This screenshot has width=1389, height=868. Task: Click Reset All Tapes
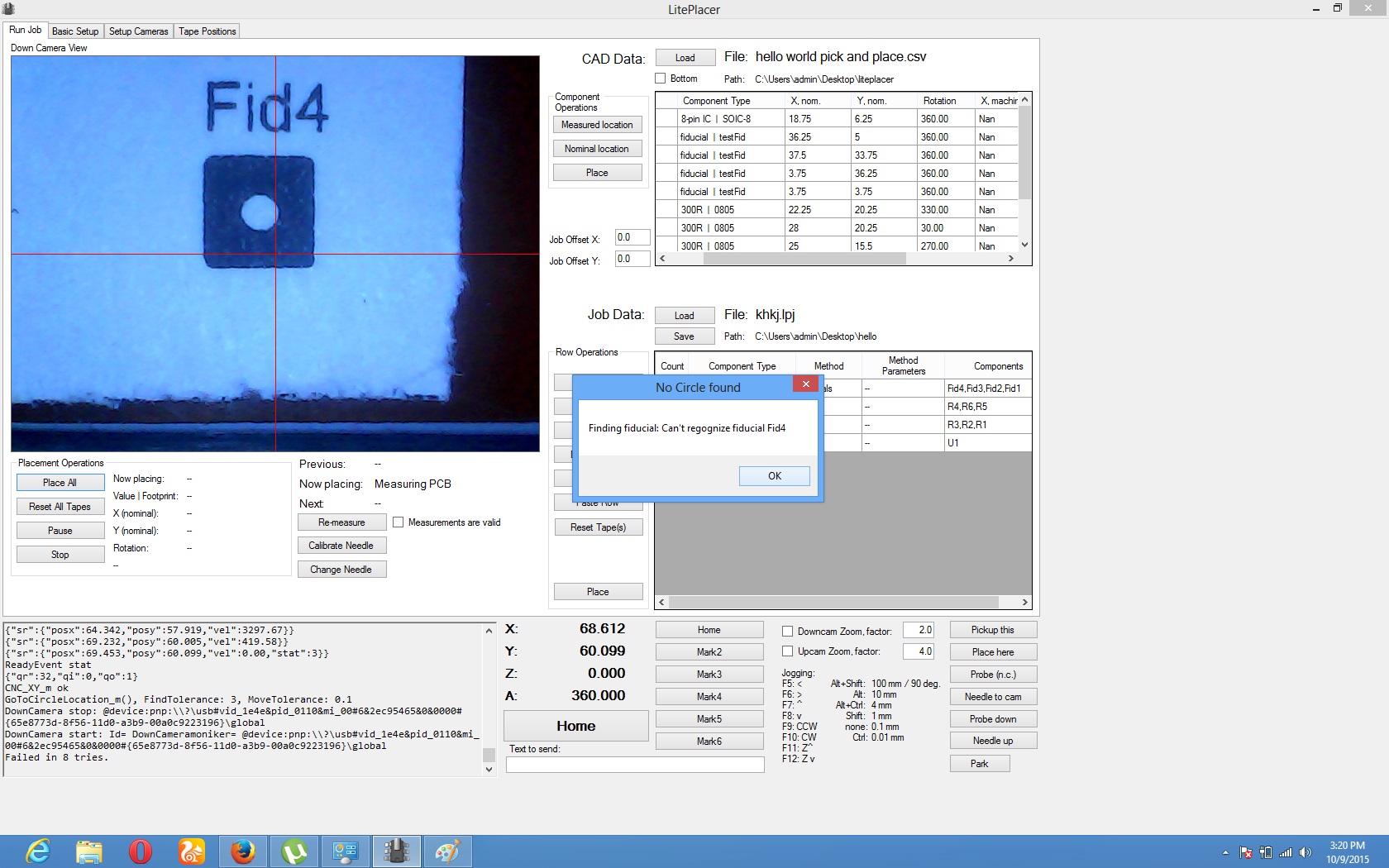[x=60, y=507]
